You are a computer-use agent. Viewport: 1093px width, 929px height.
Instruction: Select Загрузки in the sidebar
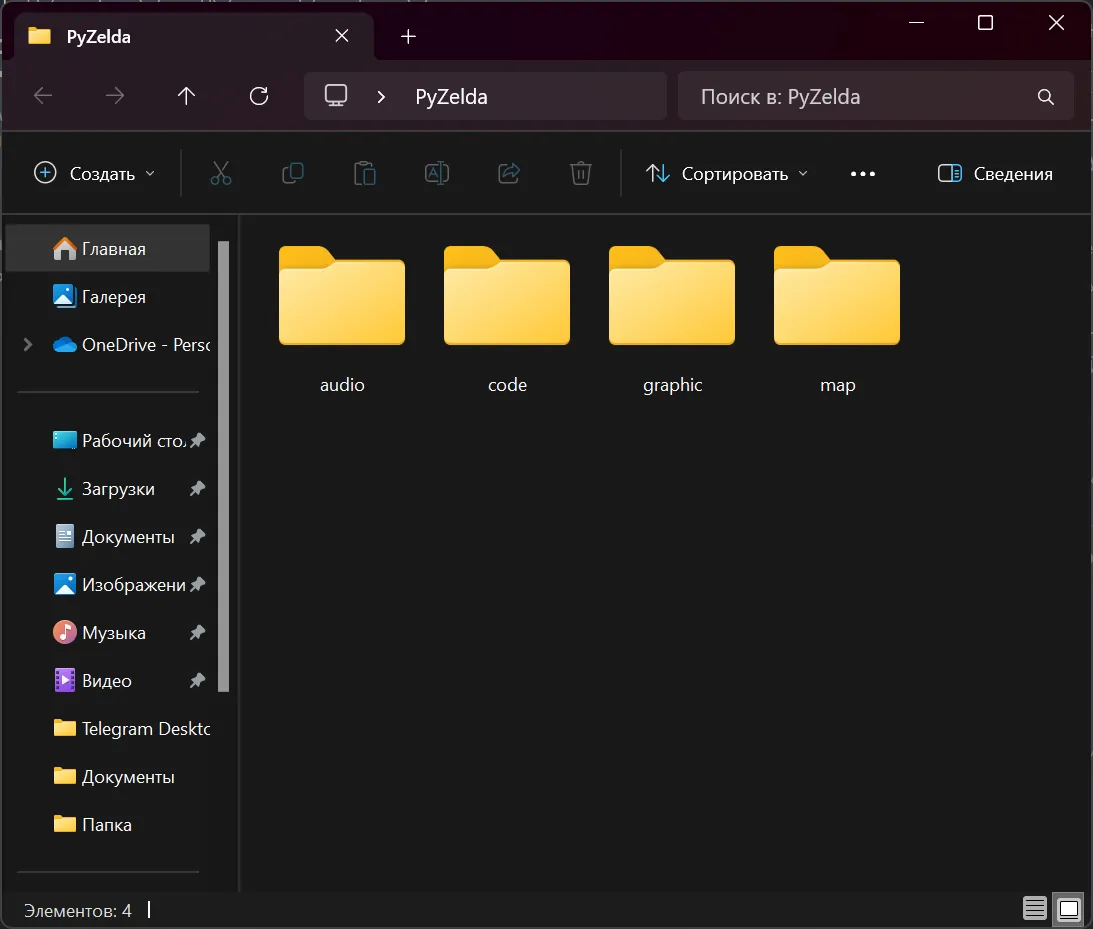coord(118,489)
